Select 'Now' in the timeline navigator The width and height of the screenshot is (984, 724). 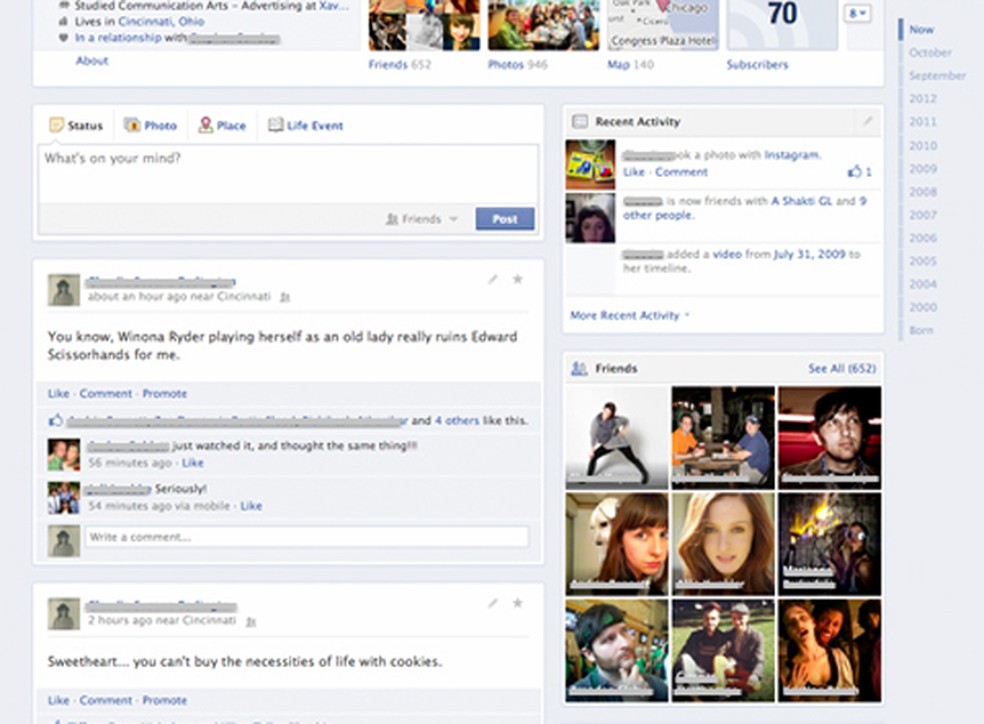(920, 29)
